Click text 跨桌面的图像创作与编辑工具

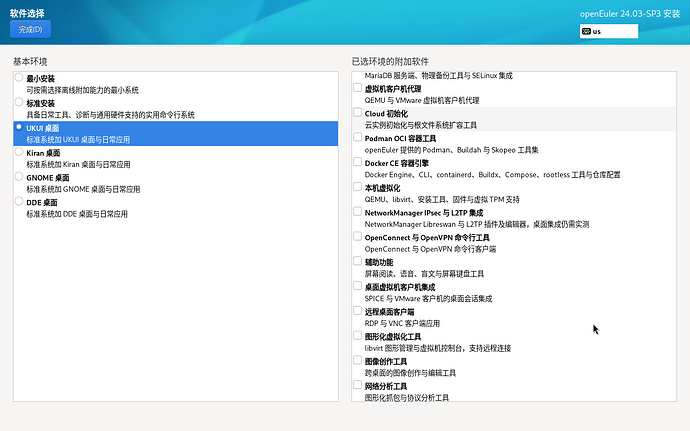(x=410, y=373)
